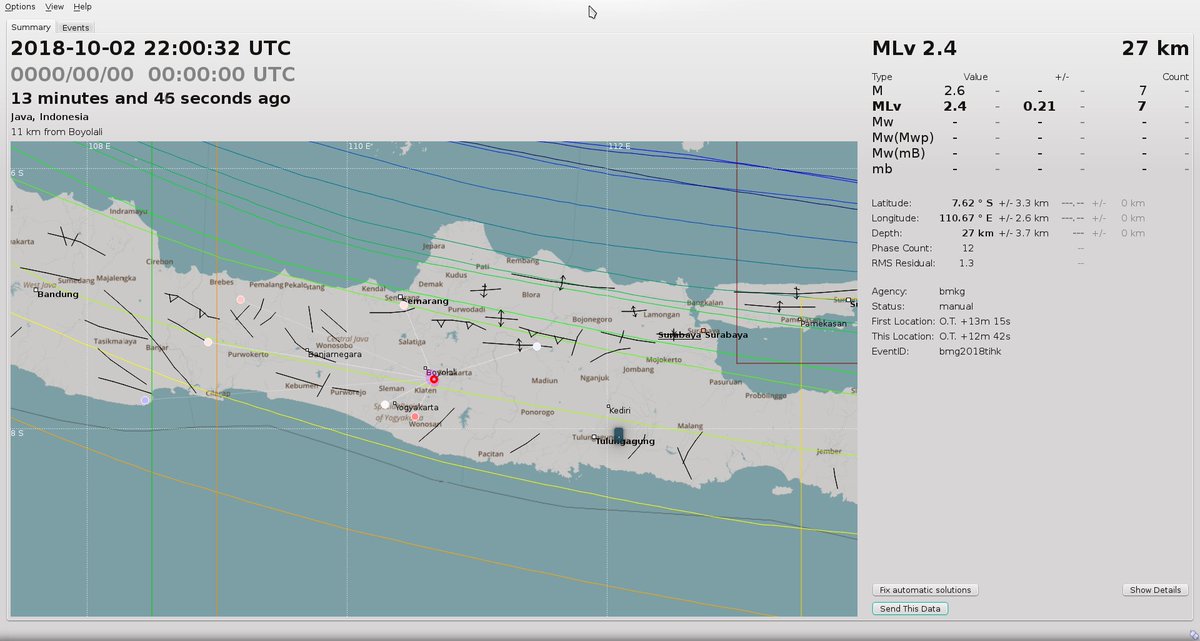
Task: Click the Madiun label on map
Action: (x=545, y=380)
